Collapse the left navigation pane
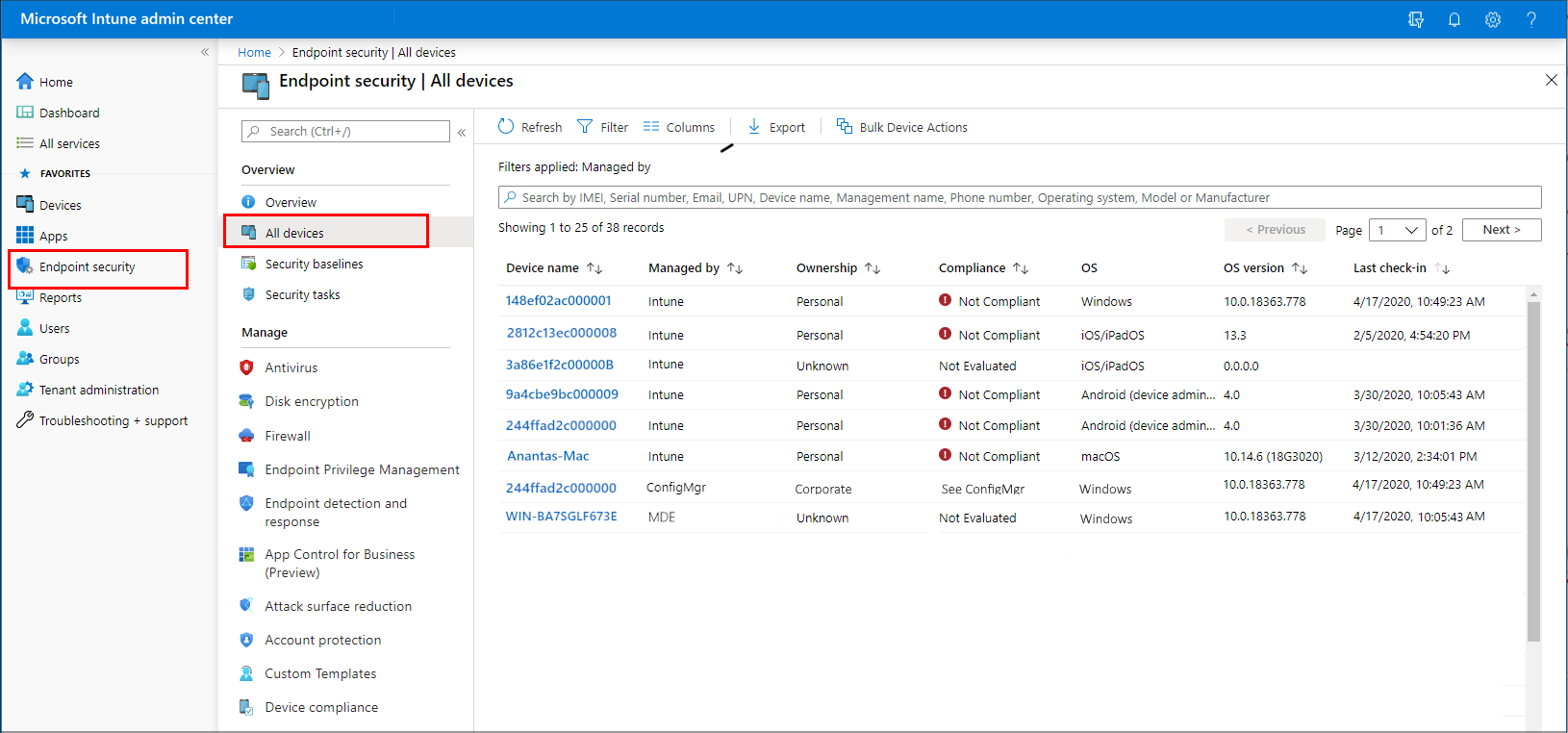 (204, 52)
